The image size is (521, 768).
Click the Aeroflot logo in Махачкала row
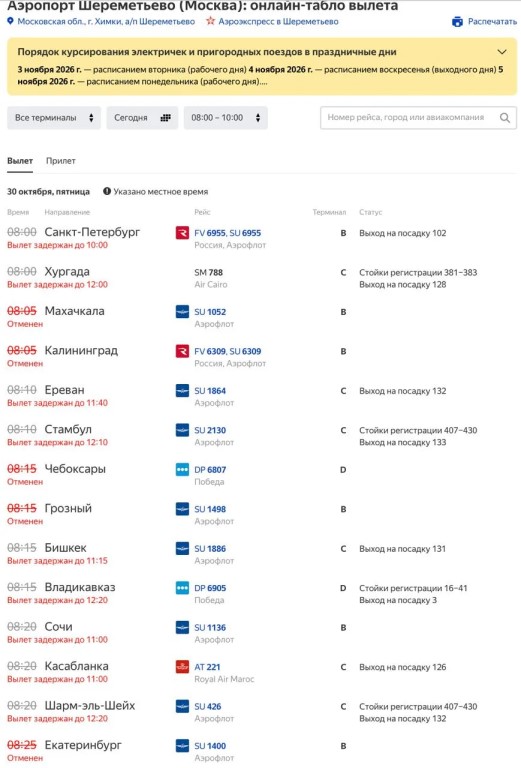click(x=182, y=311)
